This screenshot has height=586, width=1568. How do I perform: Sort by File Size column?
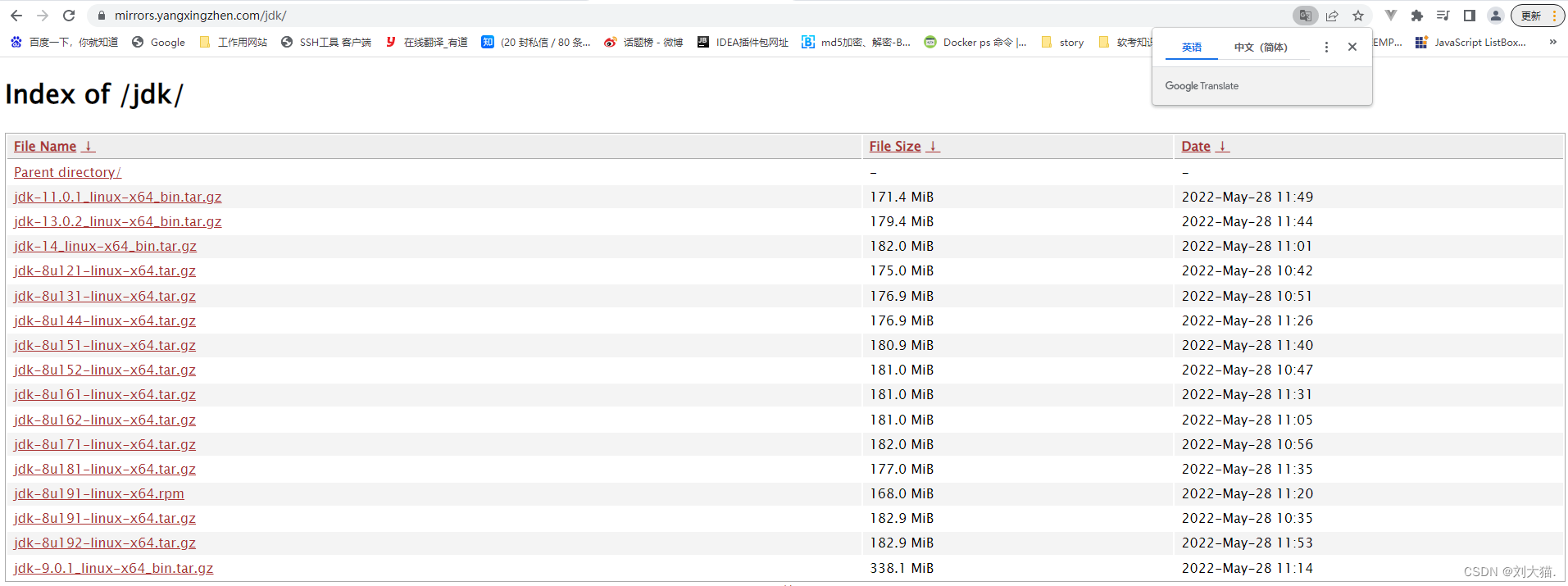[895, 146]
